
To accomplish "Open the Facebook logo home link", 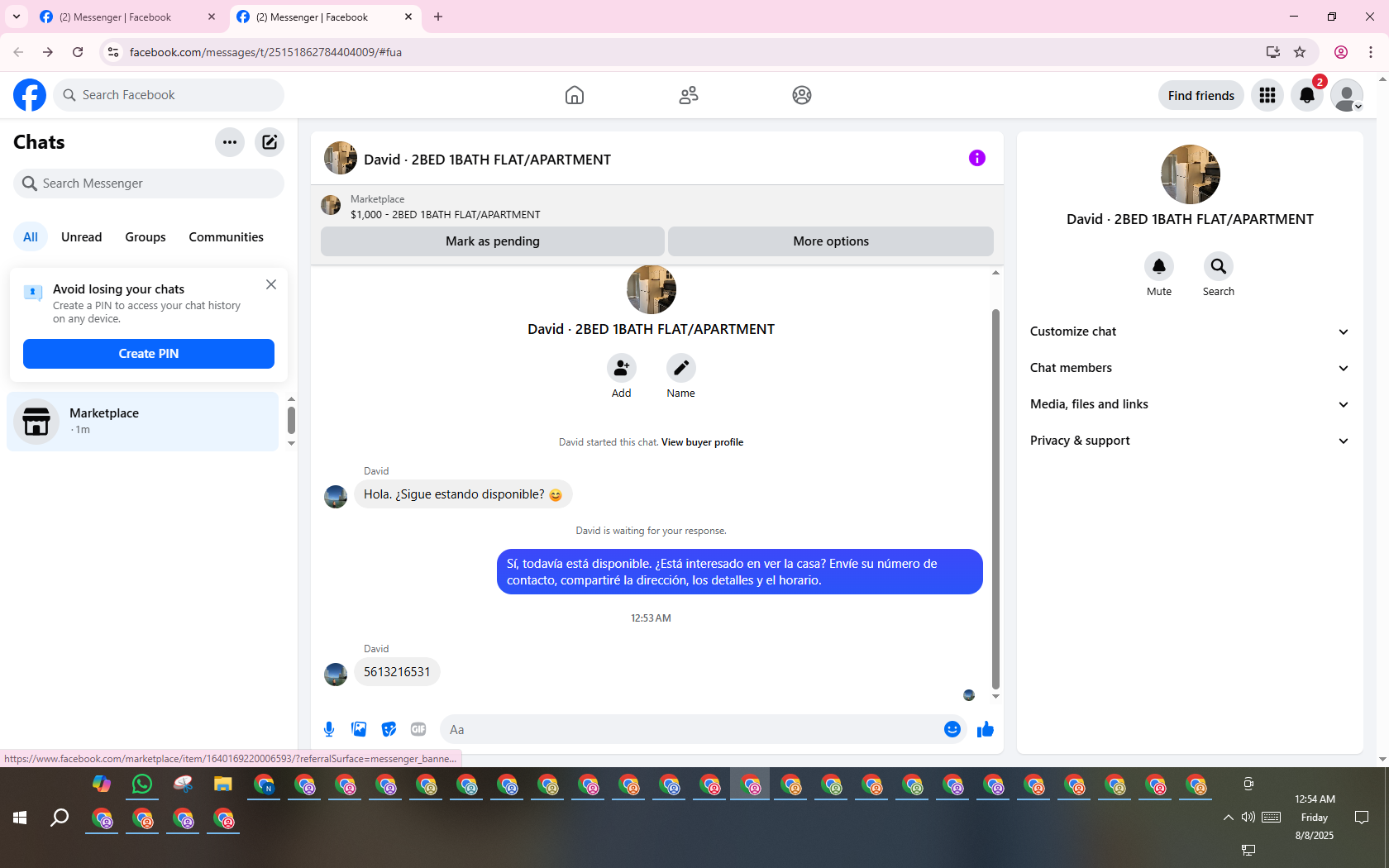I will click(30, 95).
